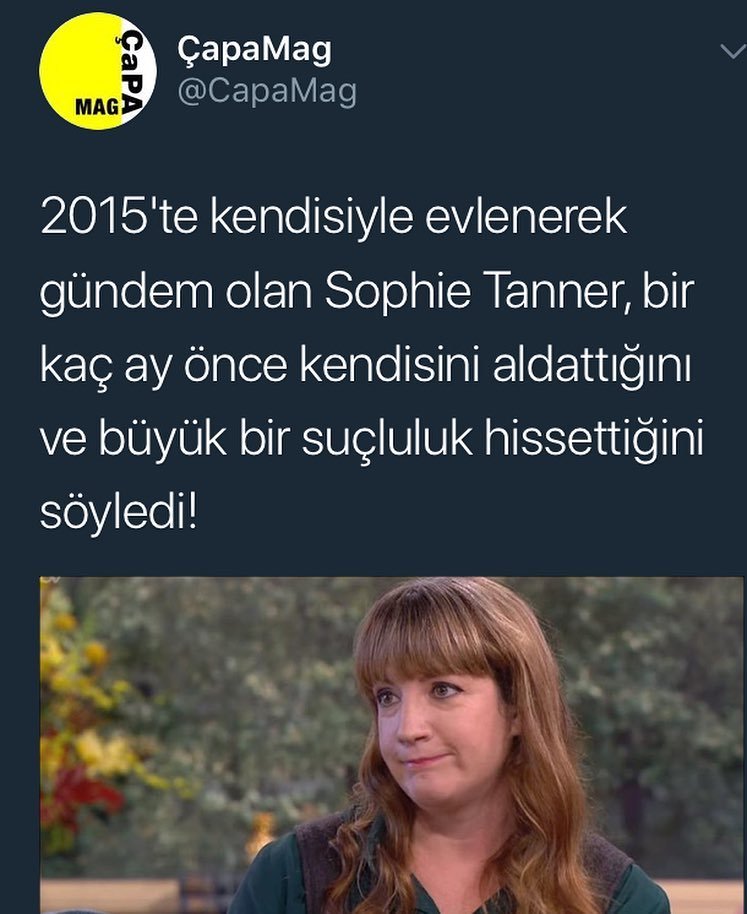Expand the tweet options chevron

[x=732, y=52]
